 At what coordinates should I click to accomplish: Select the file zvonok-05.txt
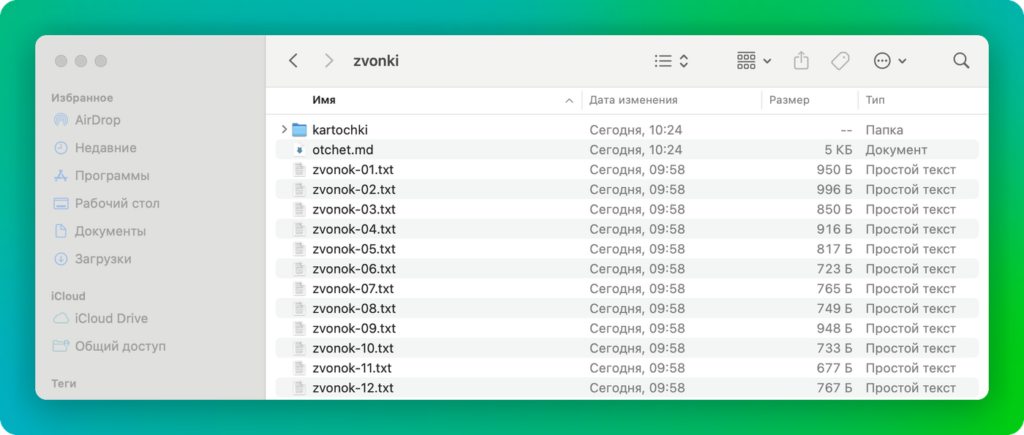627,249
